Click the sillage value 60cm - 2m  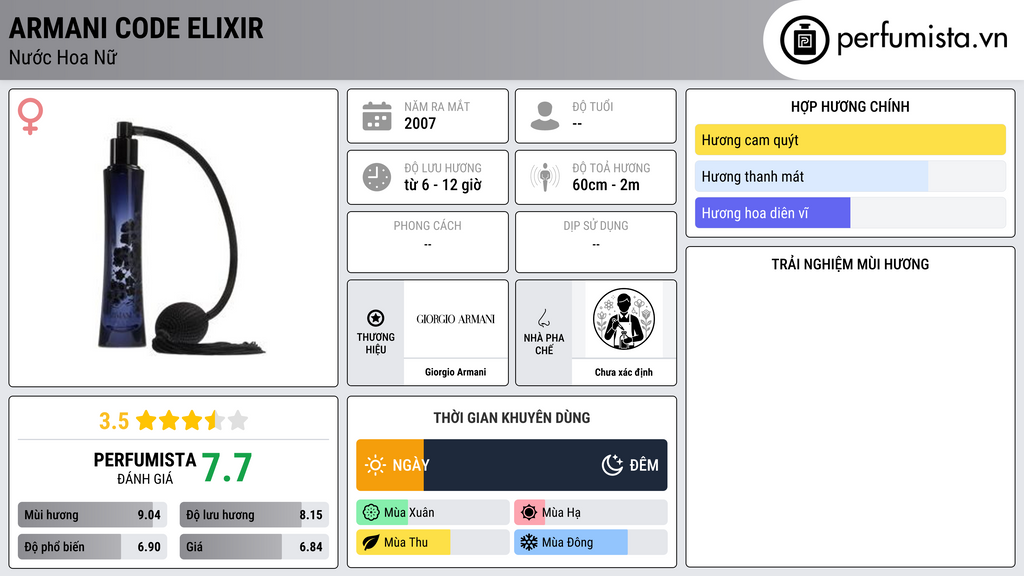point(606,185)
